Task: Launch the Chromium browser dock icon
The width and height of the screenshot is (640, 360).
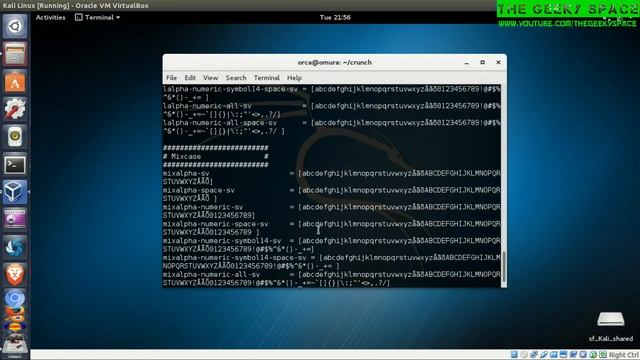Action: click(15, 299)
